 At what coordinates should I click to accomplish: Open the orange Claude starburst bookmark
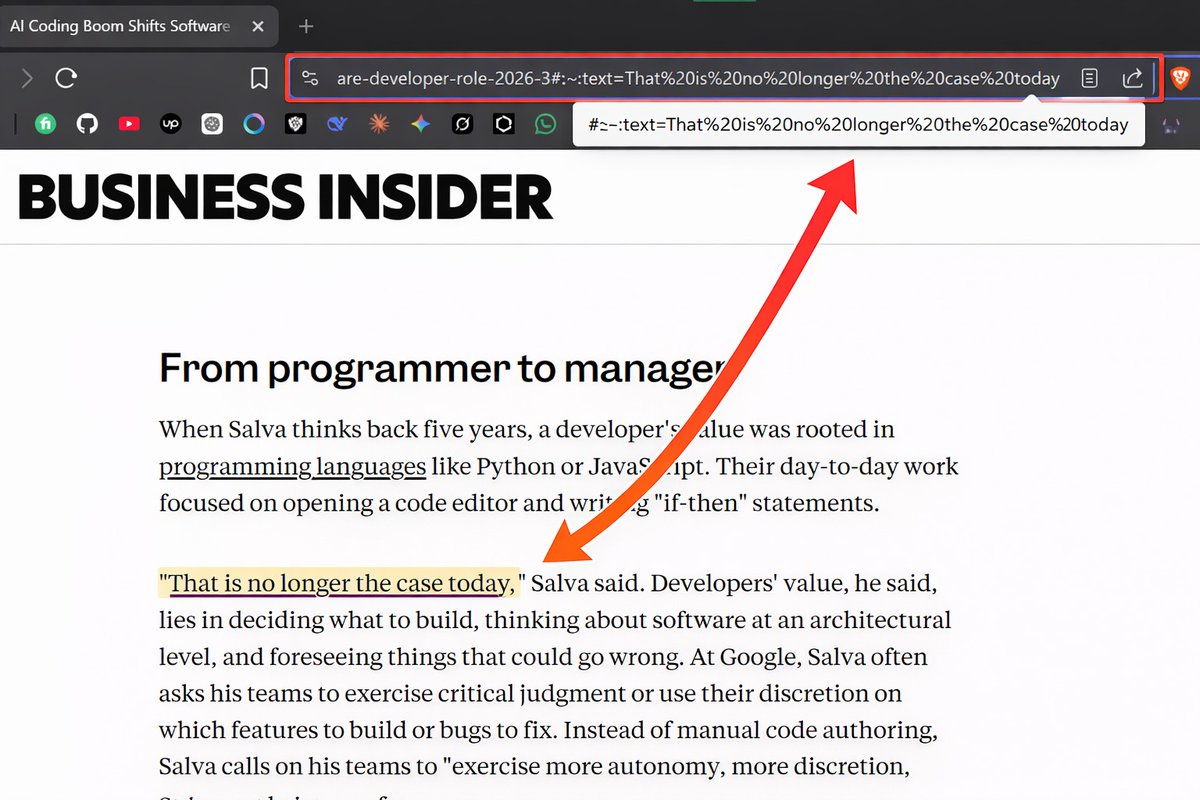tap(379, 124)
